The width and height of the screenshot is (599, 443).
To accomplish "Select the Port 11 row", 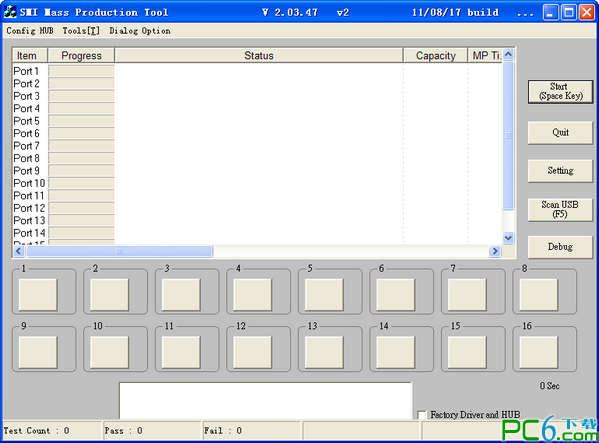I will point(257,196).
